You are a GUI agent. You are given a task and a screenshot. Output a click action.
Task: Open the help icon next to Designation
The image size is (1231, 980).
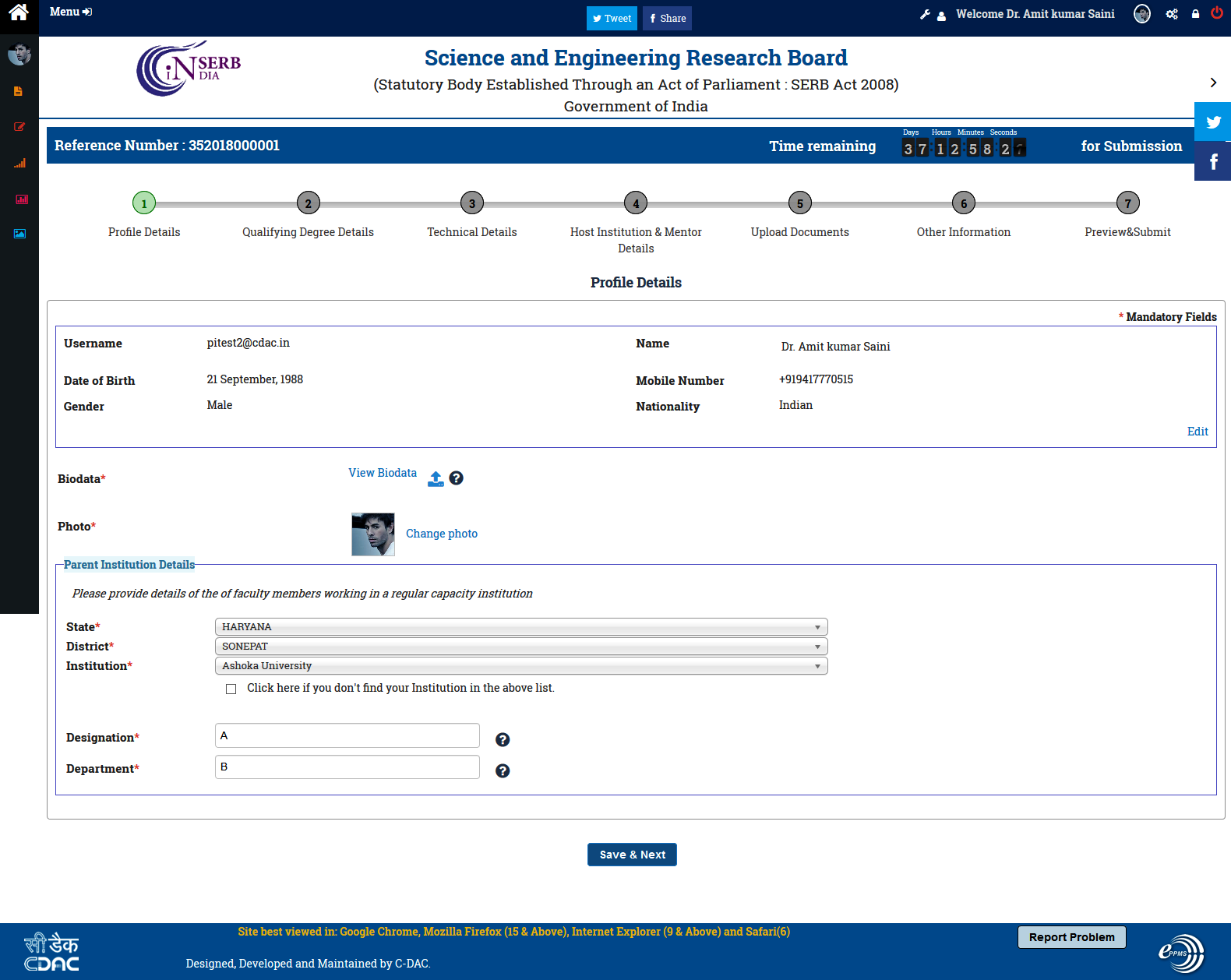point(503,740)
